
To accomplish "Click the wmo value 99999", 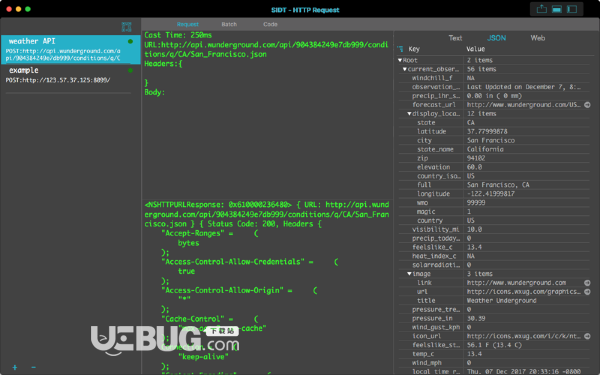I will coord(476,202).
